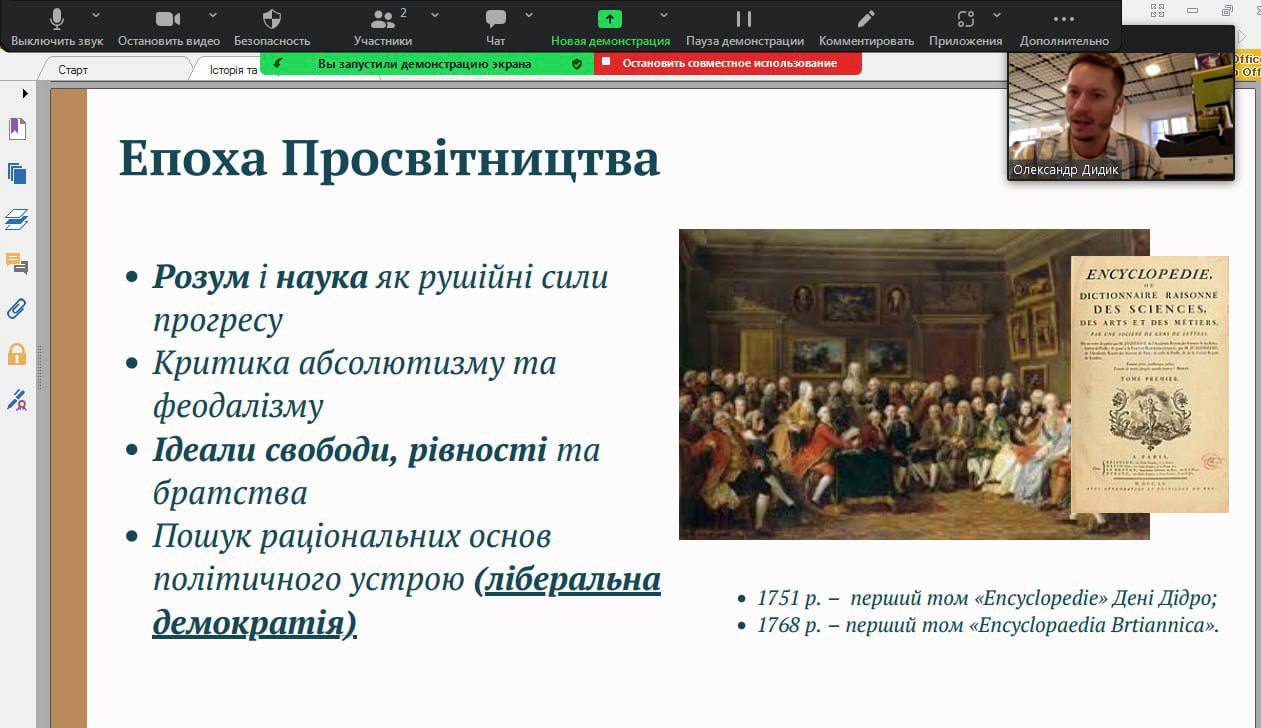The width and height of the screenshot is (1261, 728).
Task: Open the Layers panel icon
Action: [x=17, y=219]
